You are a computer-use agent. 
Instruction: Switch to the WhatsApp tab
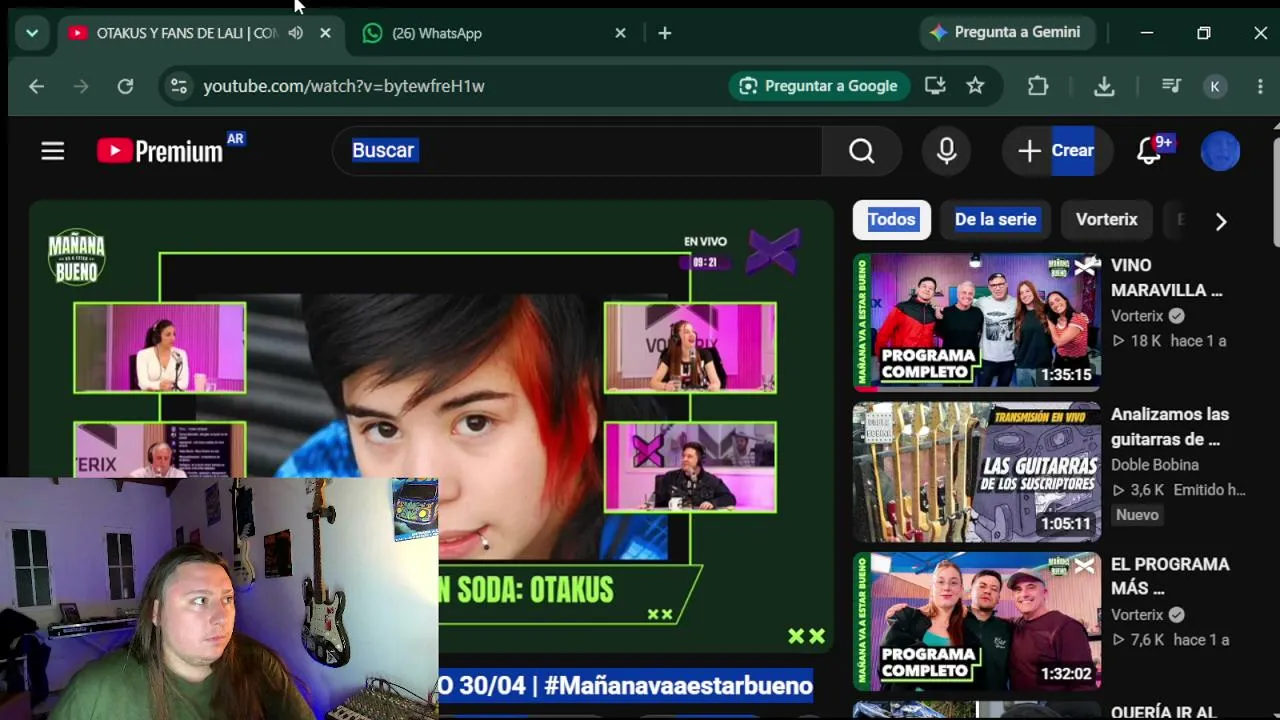(492, 33)
